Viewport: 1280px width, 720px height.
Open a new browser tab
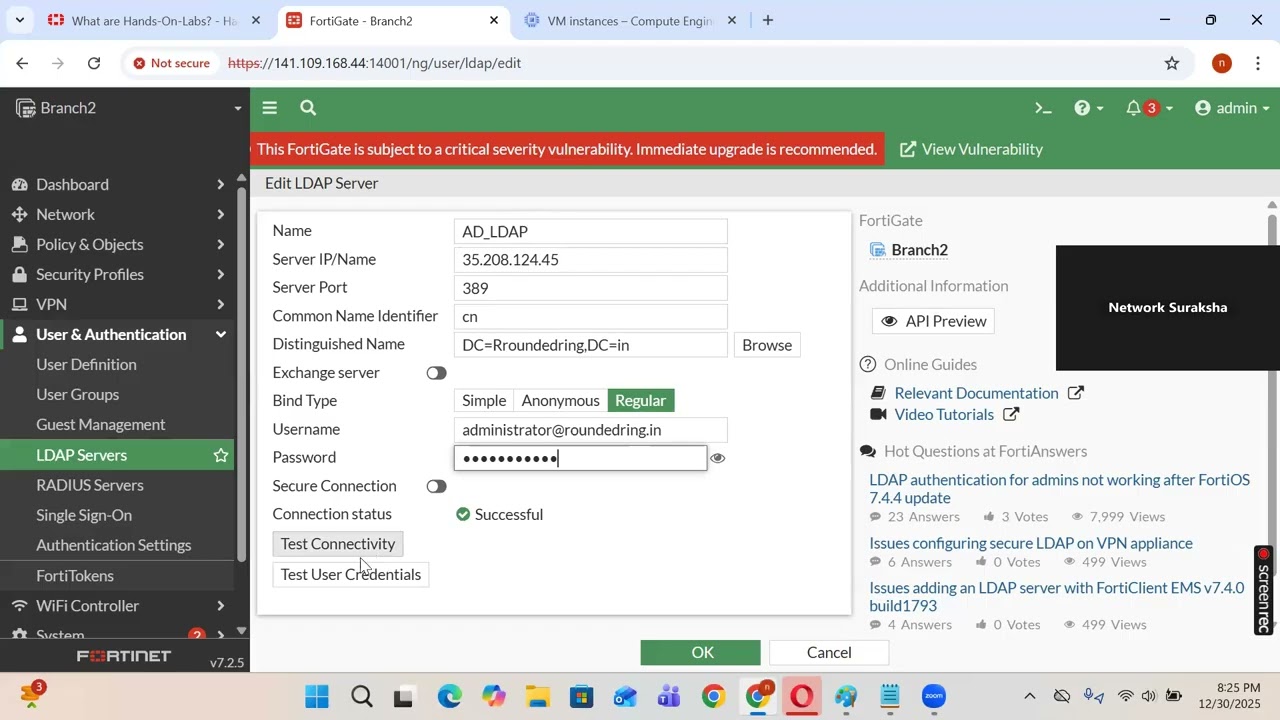click(767, 20)
